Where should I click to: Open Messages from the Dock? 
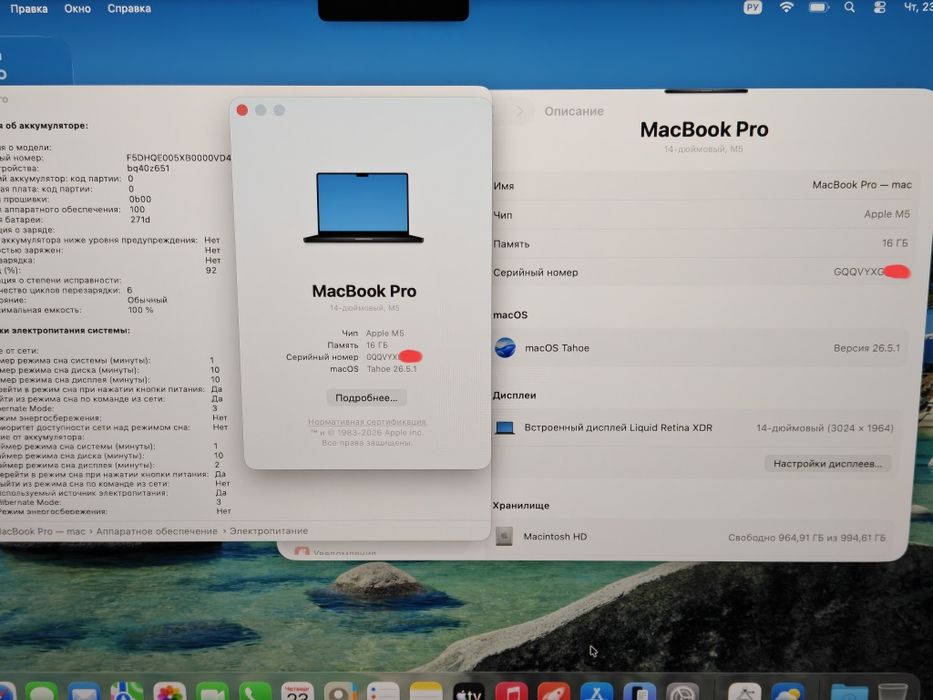(42, 693)
